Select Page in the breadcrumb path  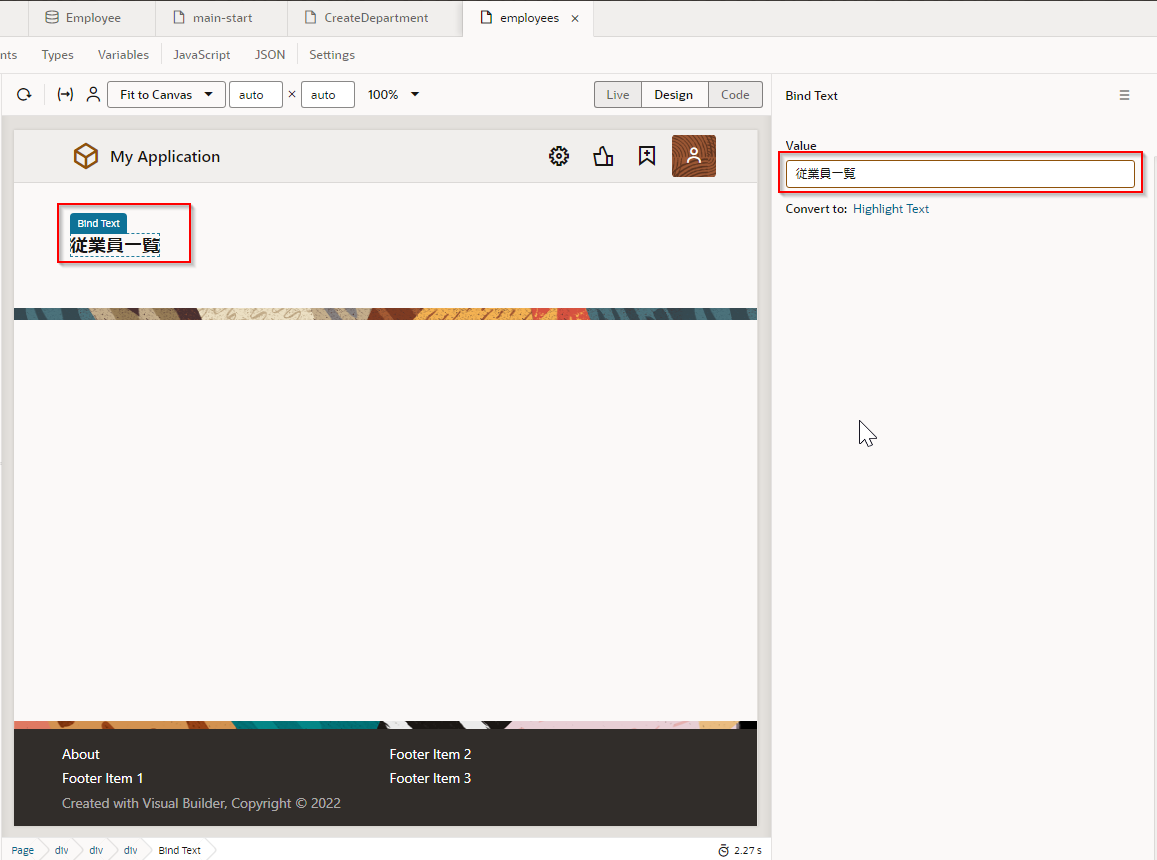(x=22, y=850)
